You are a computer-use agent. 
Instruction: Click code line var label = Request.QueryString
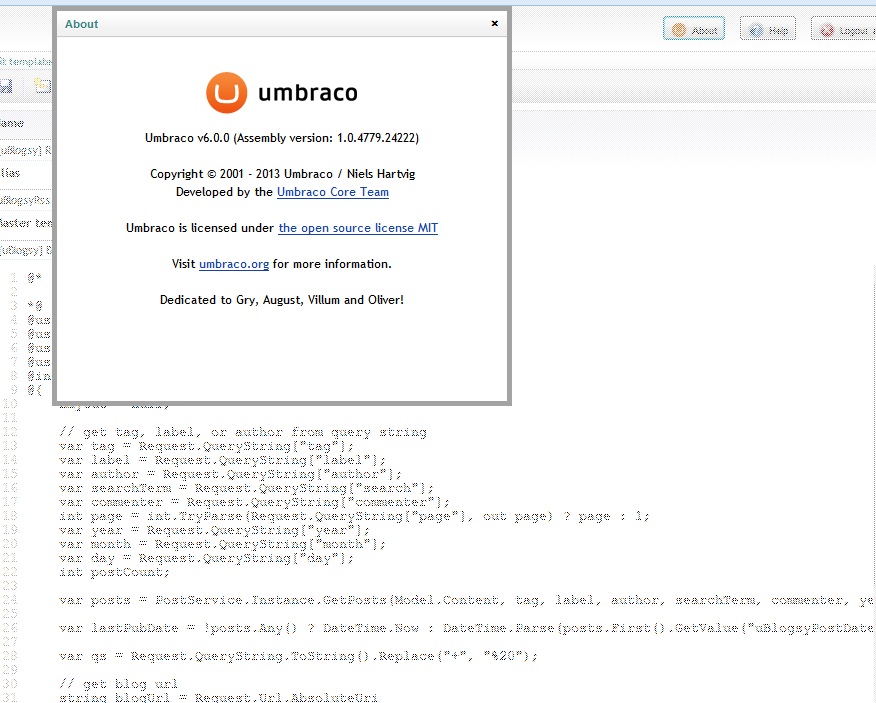222,460
